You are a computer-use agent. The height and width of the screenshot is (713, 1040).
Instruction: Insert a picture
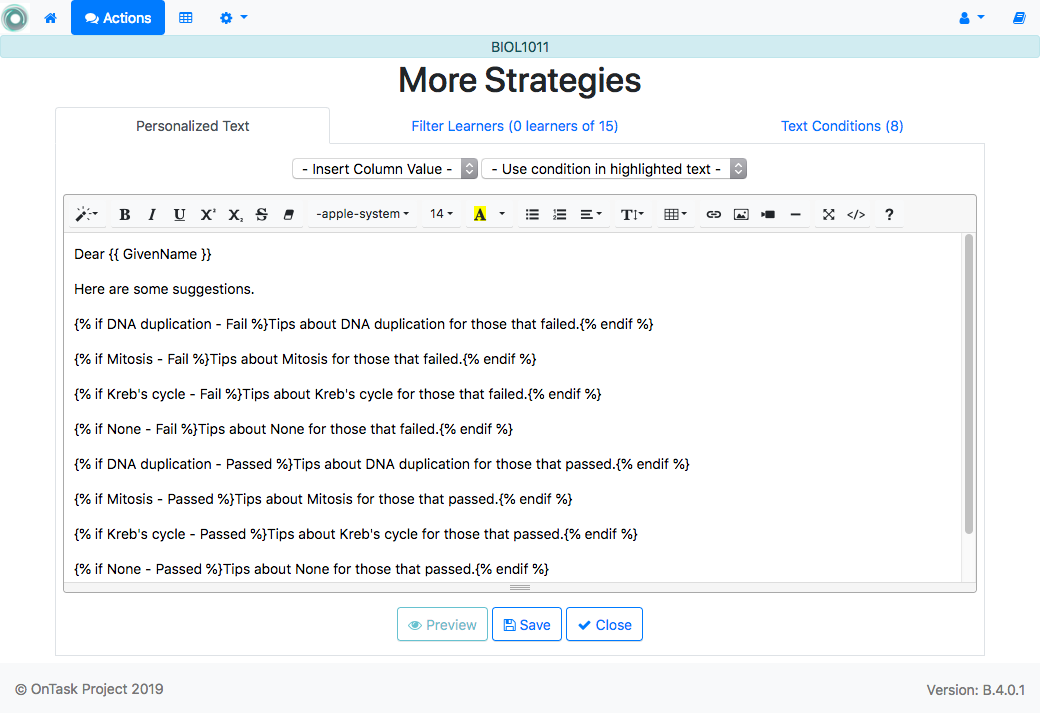(x=741, y=214)
